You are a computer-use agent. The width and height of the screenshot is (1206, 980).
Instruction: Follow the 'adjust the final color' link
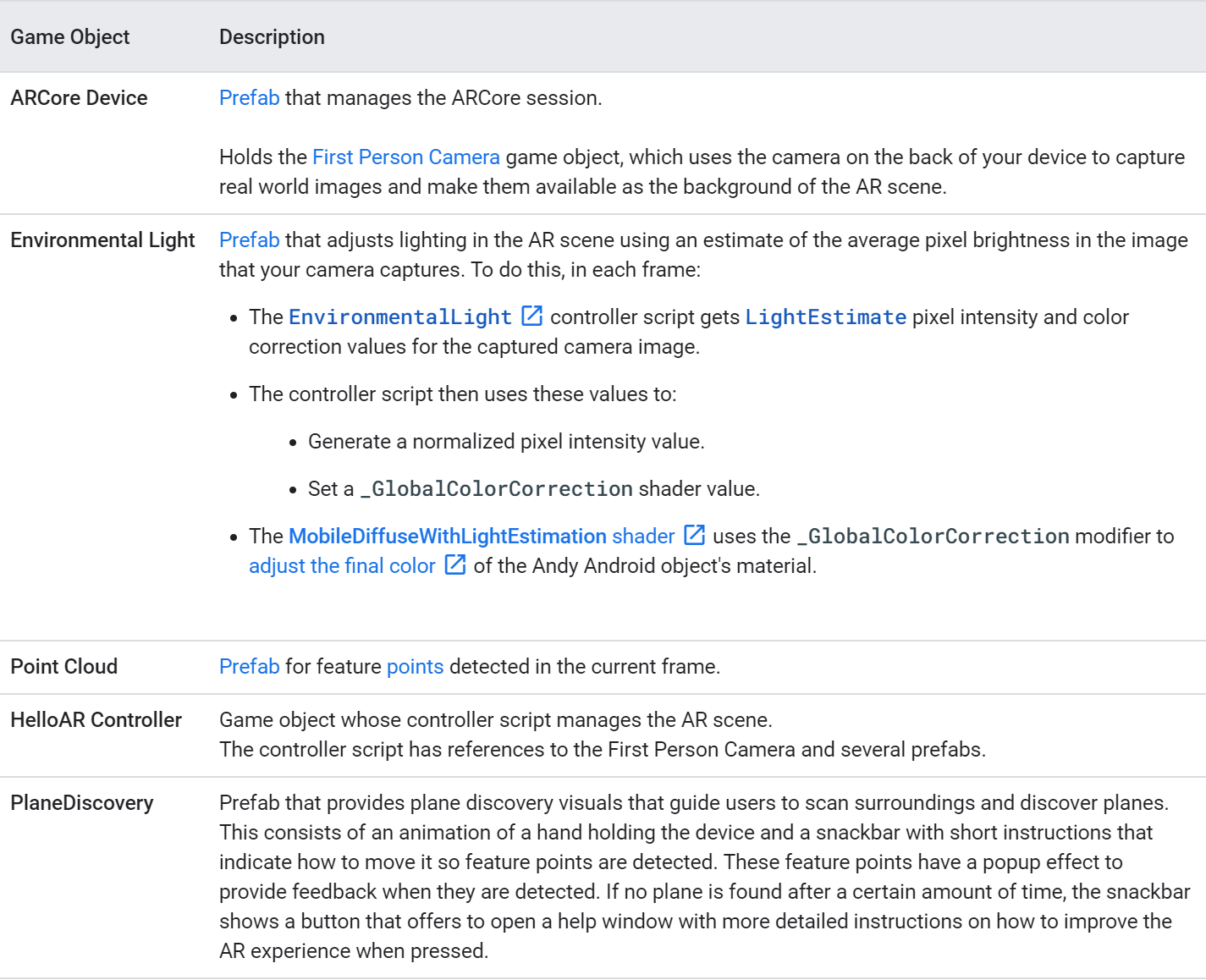pyautogui.click(x=342, y=566)
